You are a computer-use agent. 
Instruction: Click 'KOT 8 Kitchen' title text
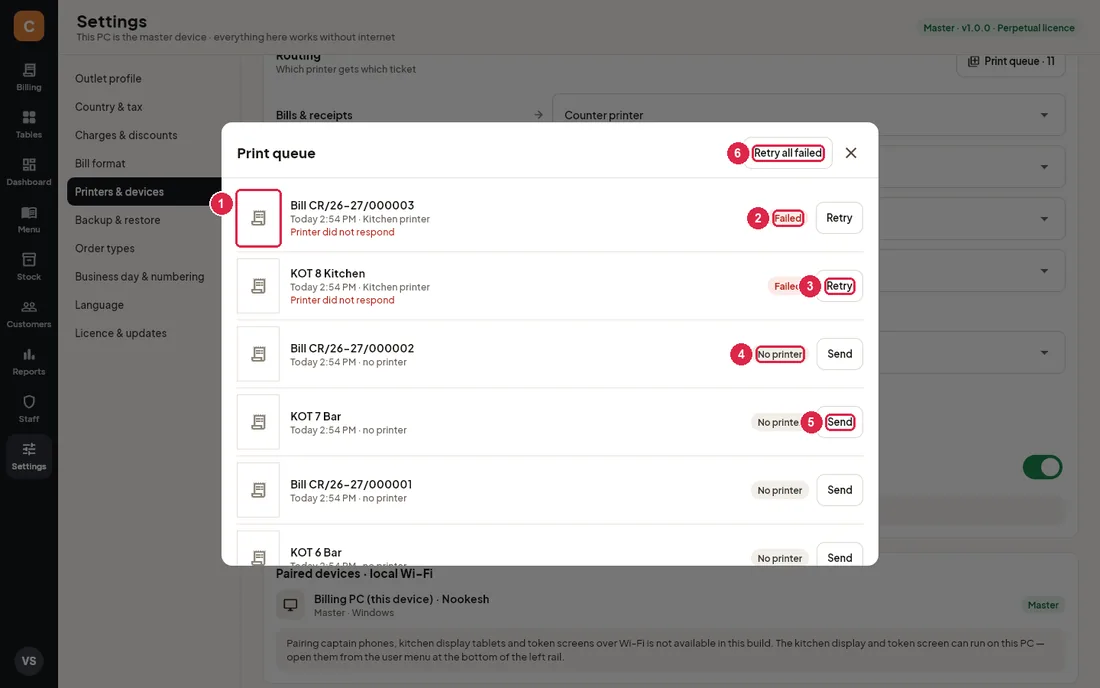coord(328,273)
